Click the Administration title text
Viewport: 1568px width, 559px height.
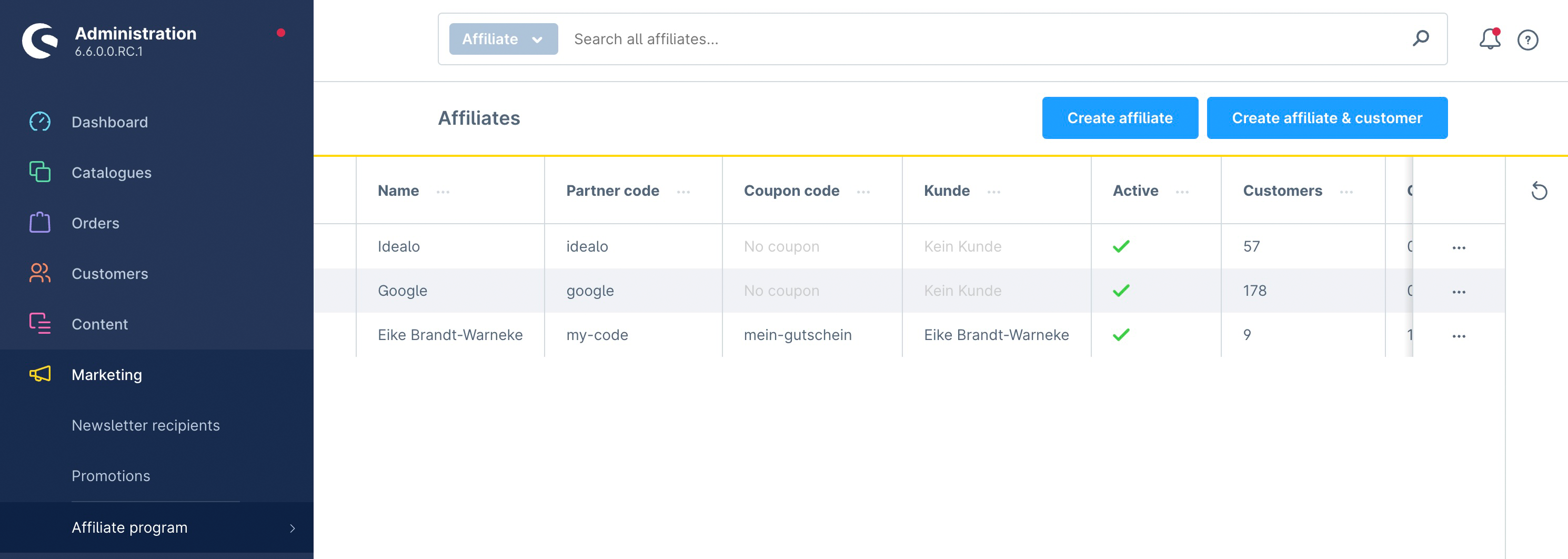point(136,33)
